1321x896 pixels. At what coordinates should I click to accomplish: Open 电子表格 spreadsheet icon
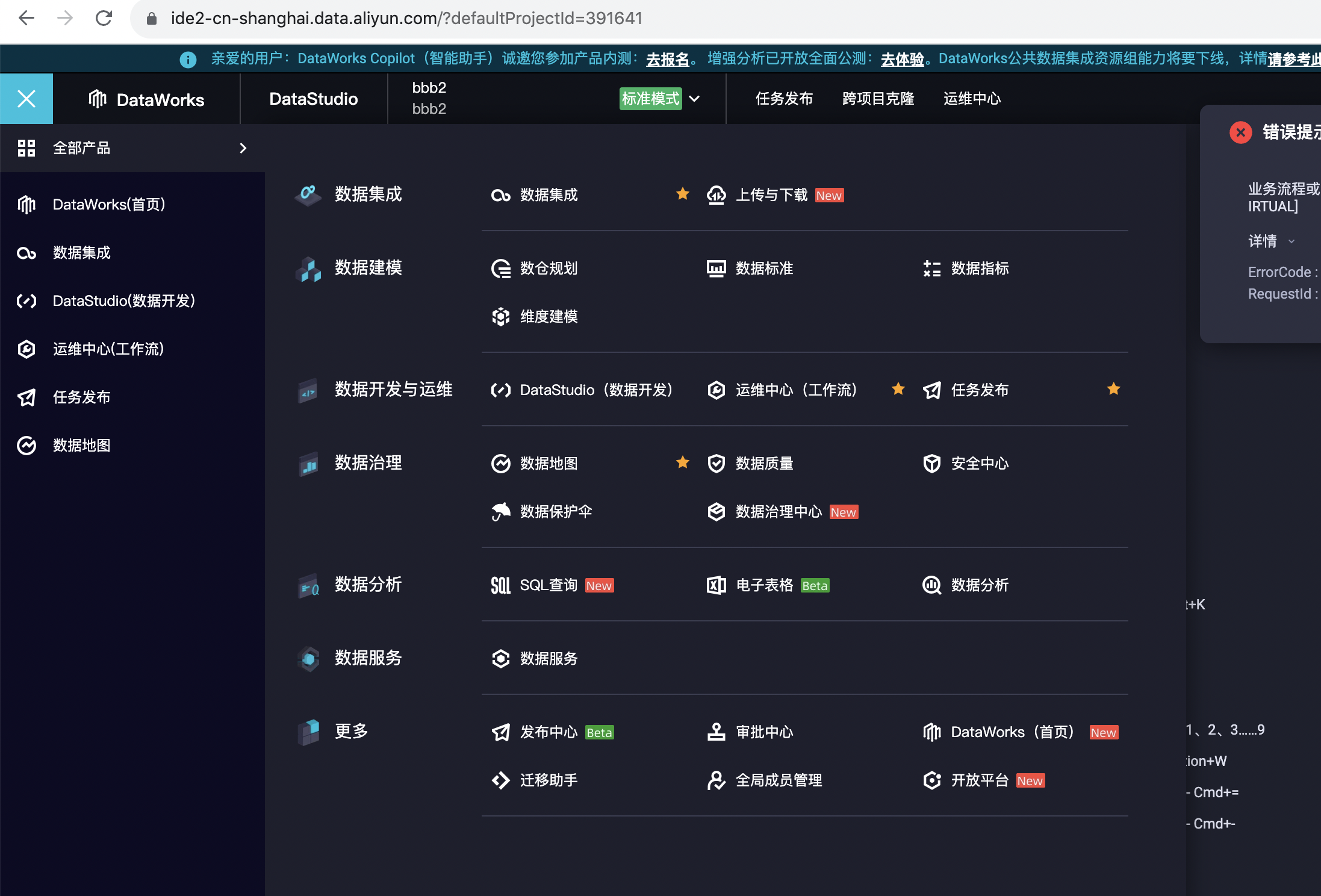[716, 585]
